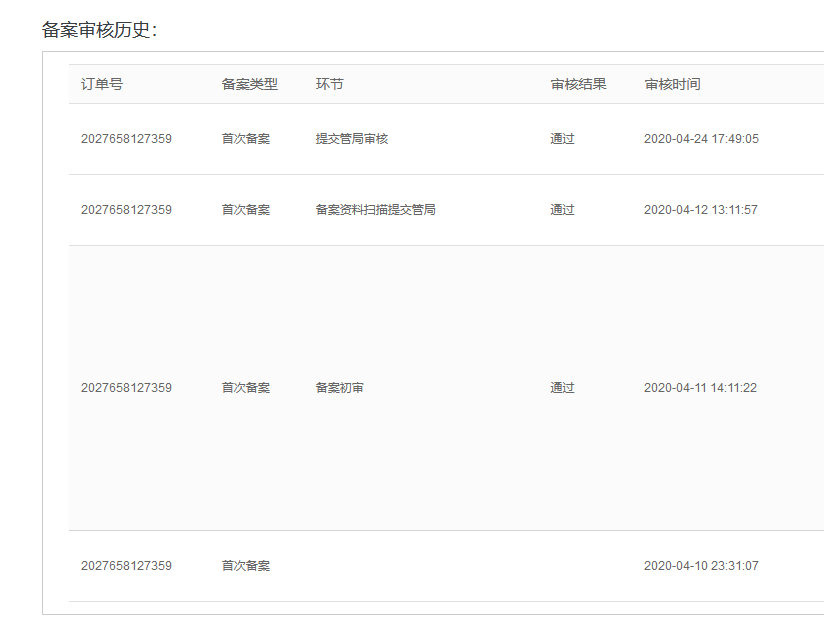The width and height of the screenshot is (824, 617).
Task: Select the timestamp 2020-04-10 23:31:07
Action: [x=700, y=566]
